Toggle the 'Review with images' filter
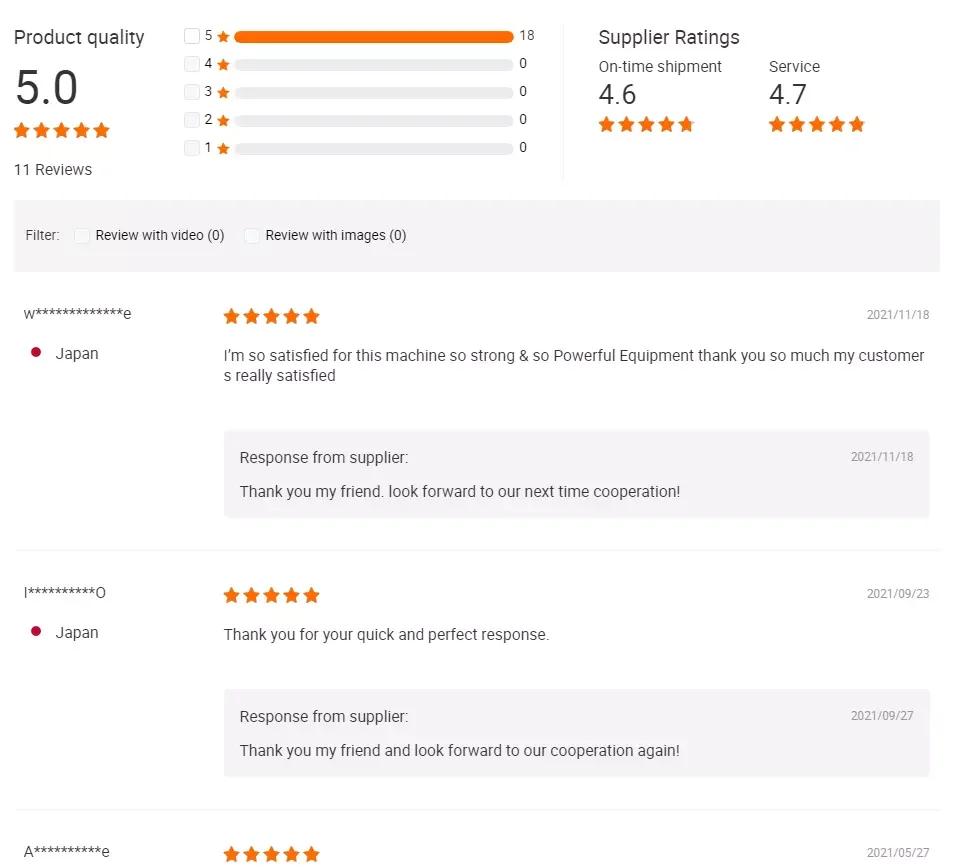This screenshot has height=866, width=956. pos(252,236)
